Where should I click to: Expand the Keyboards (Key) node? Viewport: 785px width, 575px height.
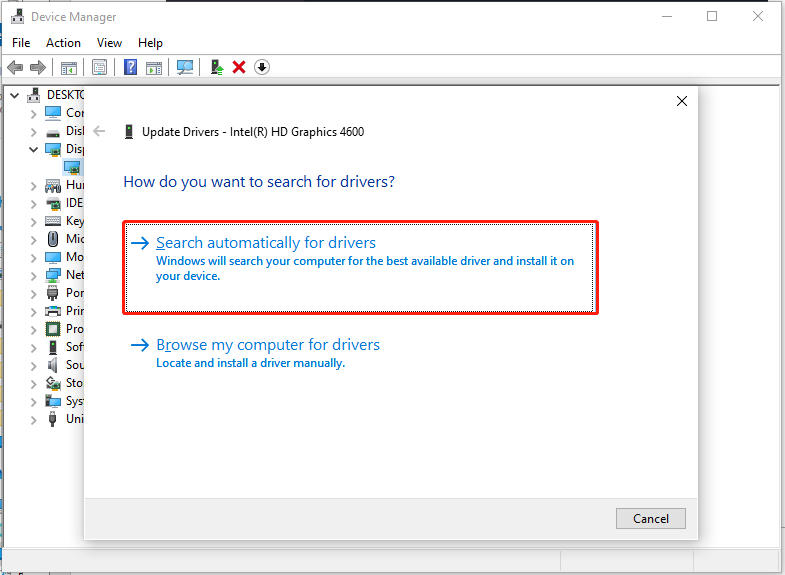[x=33, y=222]
